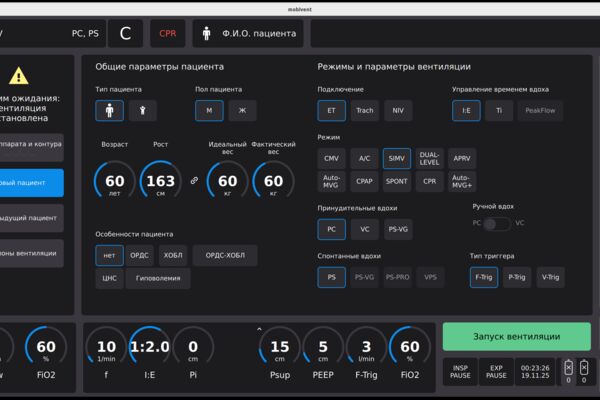Screen dimensions: 600x400
Task: Choose PC mandatory breaths
Action: pos(331,229)
